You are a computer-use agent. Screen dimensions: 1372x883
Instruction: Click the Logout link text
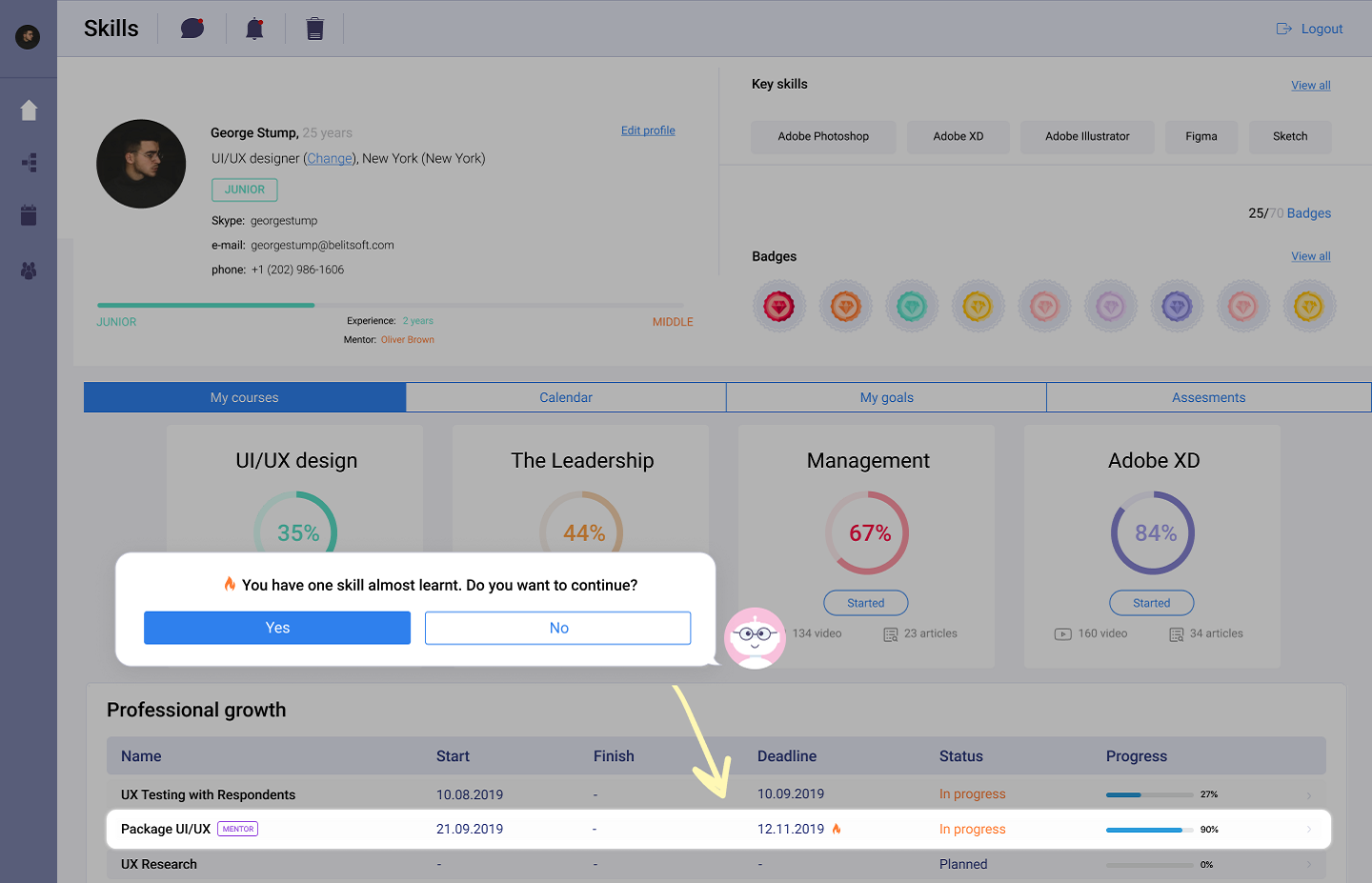pos(1322,29)
